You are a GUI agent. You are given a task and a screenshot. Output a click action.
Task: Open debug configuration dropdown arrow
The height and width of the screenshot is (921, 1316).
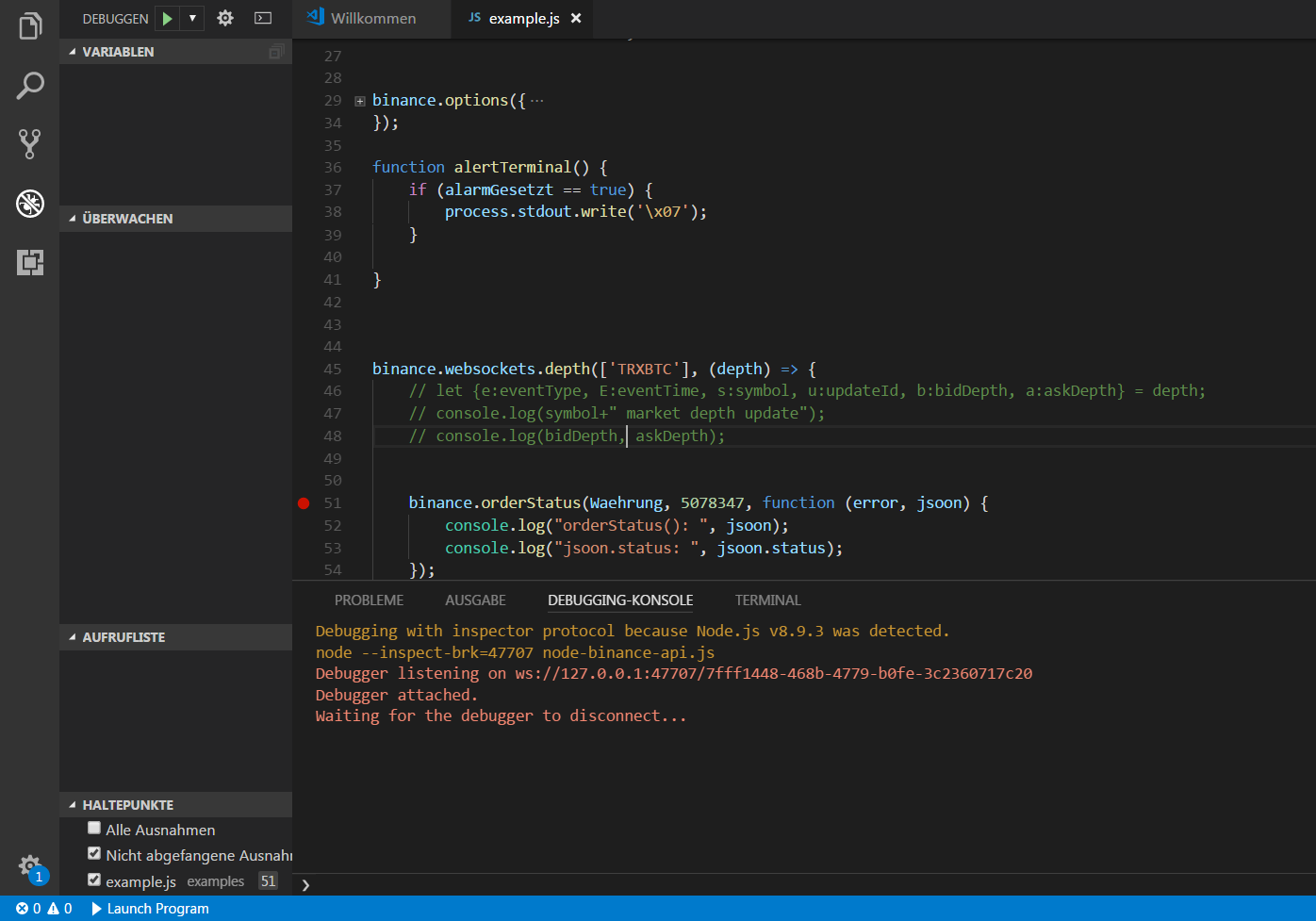tap(192, 18)
